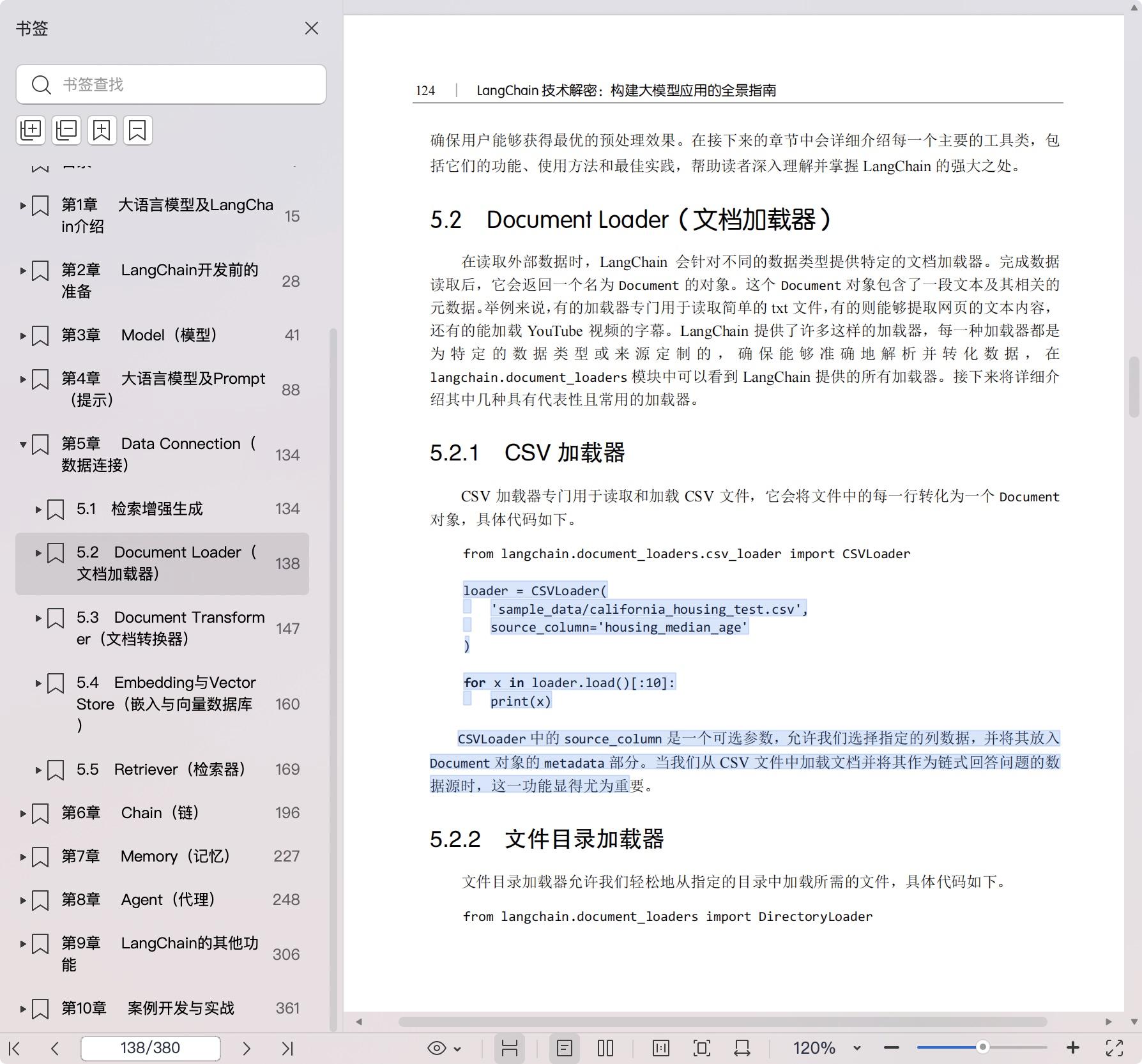Toggle single page view
1142x1064 pixels.
[x=565, y=1048]
